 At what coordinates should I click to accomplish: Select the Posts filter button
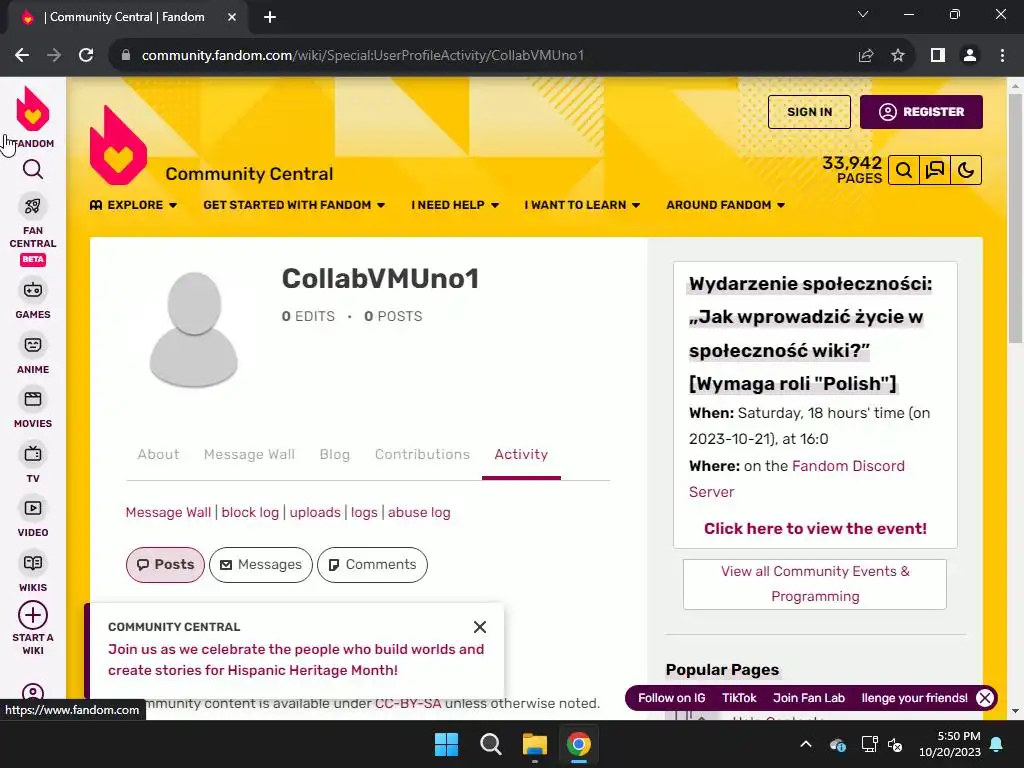[165, 565]
